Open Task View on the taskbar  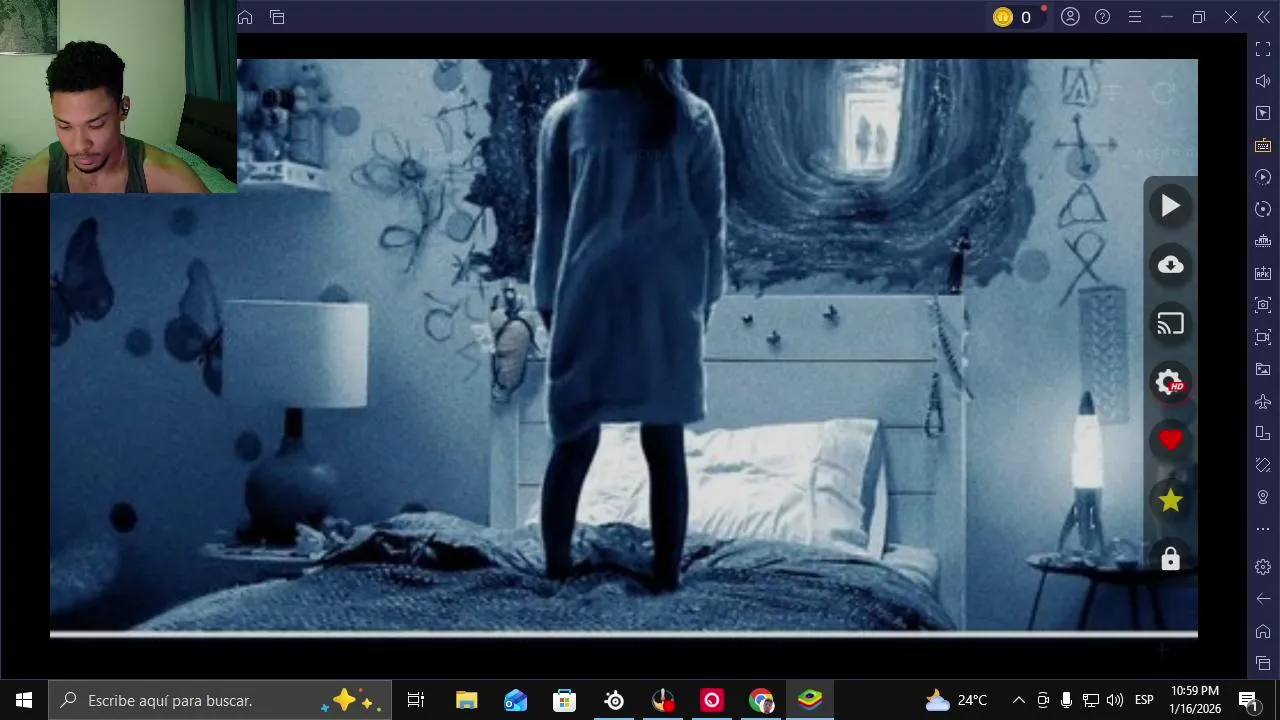416,700
